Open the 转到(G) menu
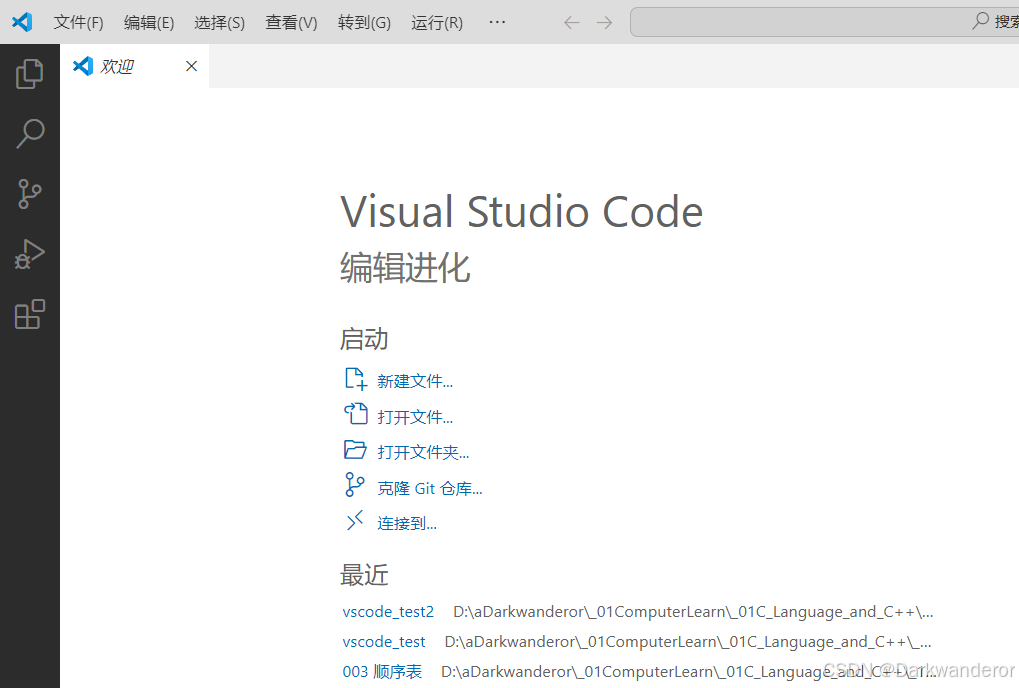This screenshot has height=688, width=1019. tap(364, 23)
